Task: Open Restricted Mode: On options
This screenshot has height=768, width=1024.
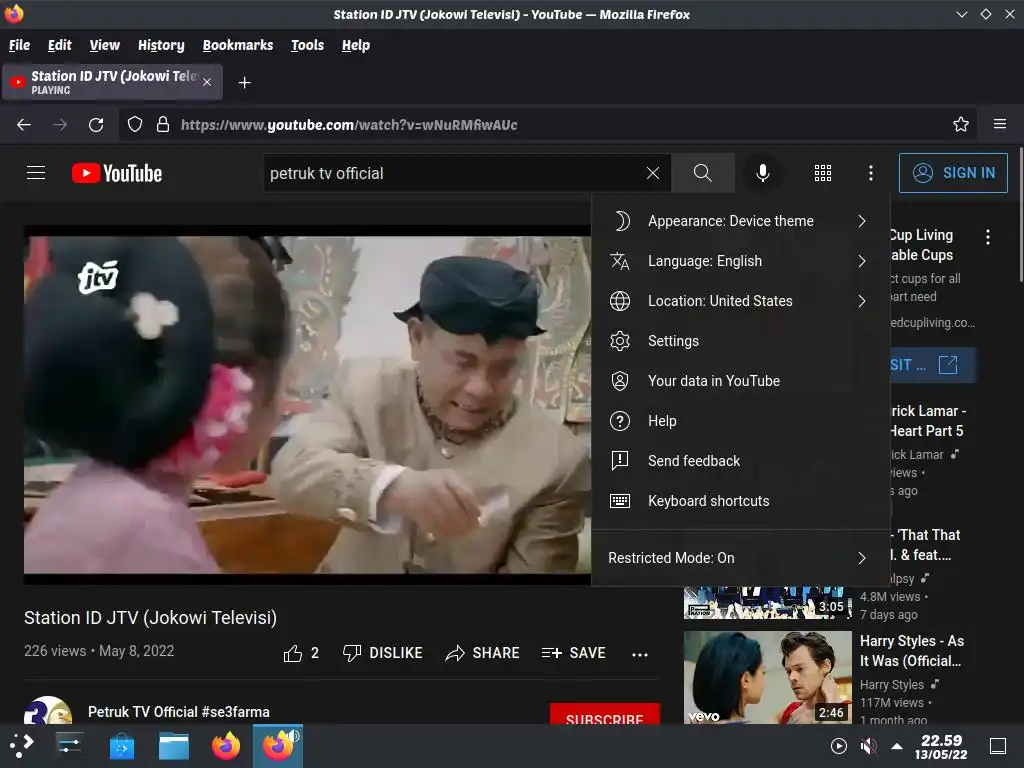Action: 740,558
